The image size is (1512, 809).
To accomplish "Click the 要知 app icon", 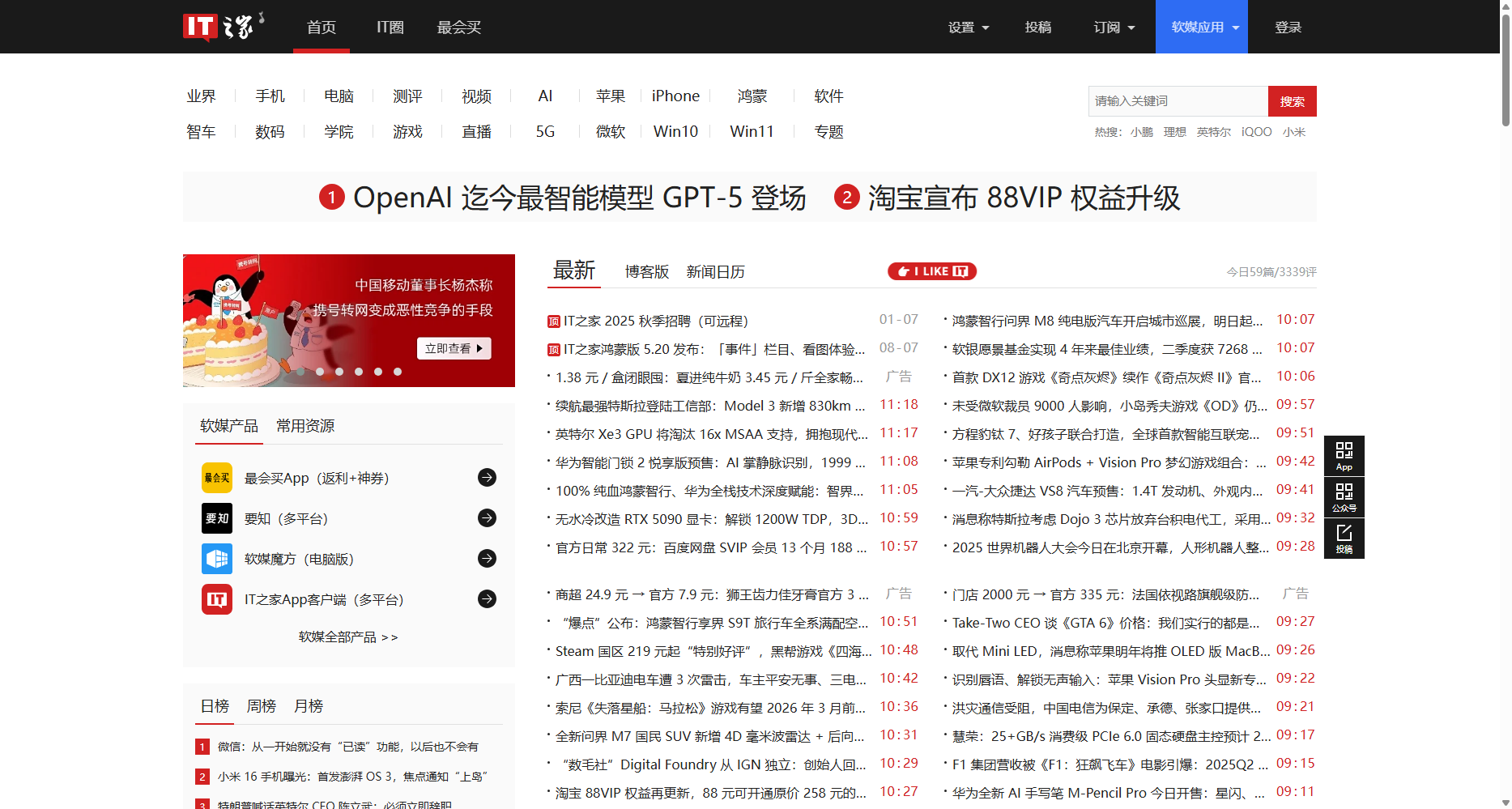I will [217, 518].
